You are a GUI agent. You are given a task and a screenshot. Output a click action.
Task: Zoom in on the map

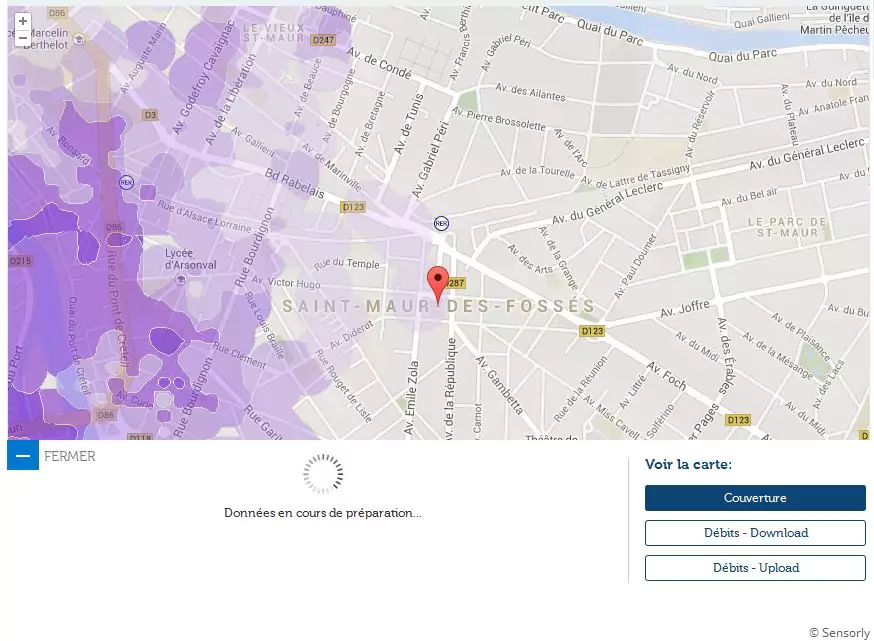23,21
